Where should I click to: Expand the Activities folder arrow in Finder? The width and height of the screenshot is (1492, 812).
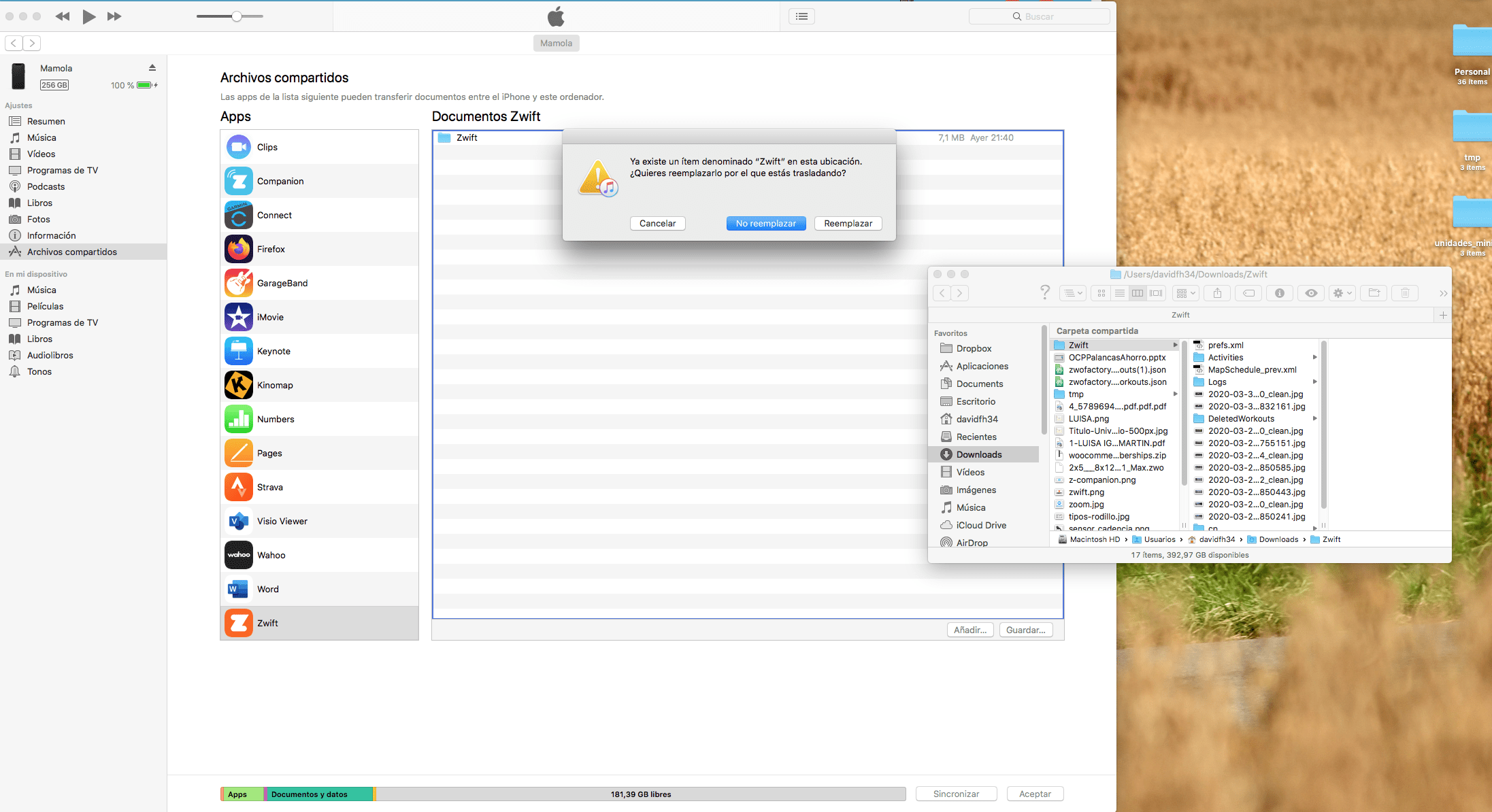tap(1314, 357)
